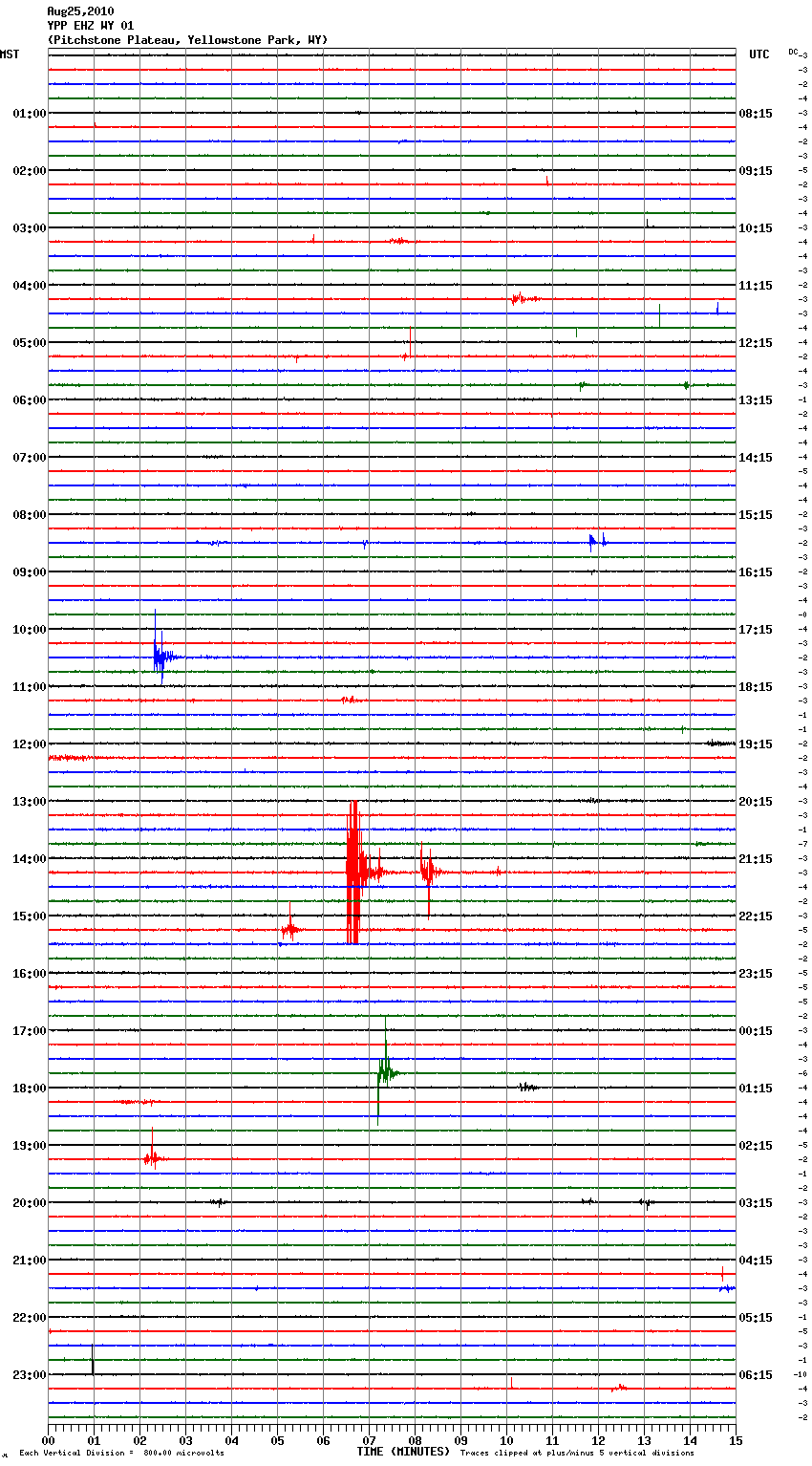Screen dimensions: 812x1466
Task: Click the 00:15 UTC time label
Action: (x=756, y=1030)
